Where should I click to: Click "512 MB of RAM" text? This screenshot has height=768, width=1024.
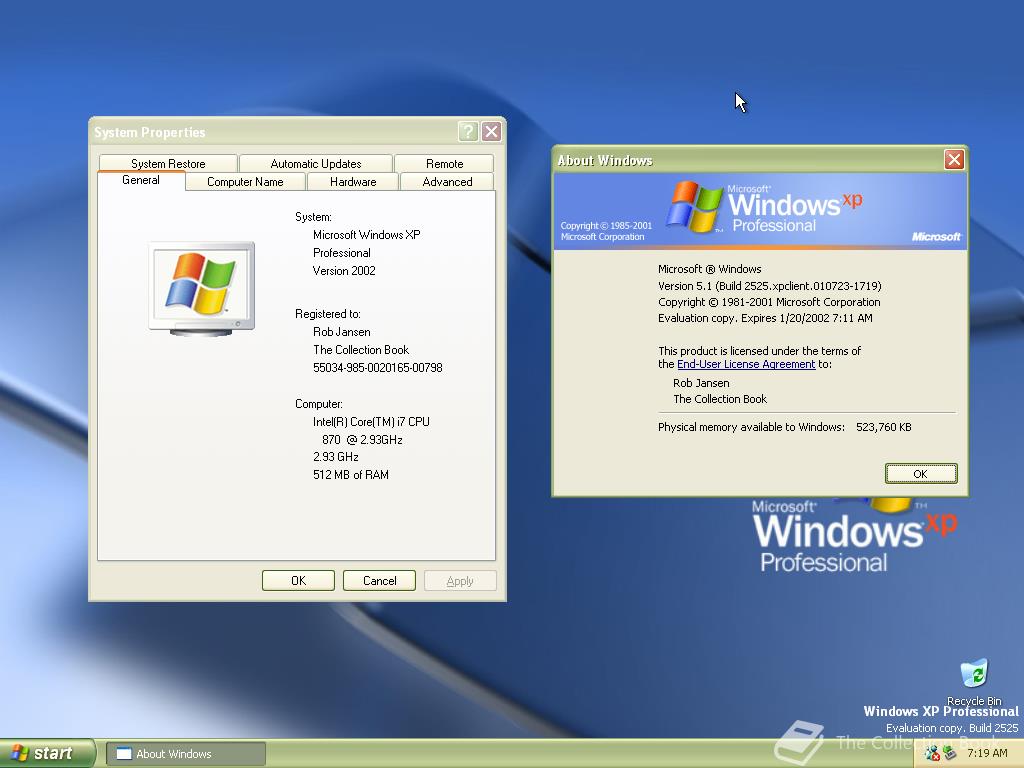click(x=351, y=475)
